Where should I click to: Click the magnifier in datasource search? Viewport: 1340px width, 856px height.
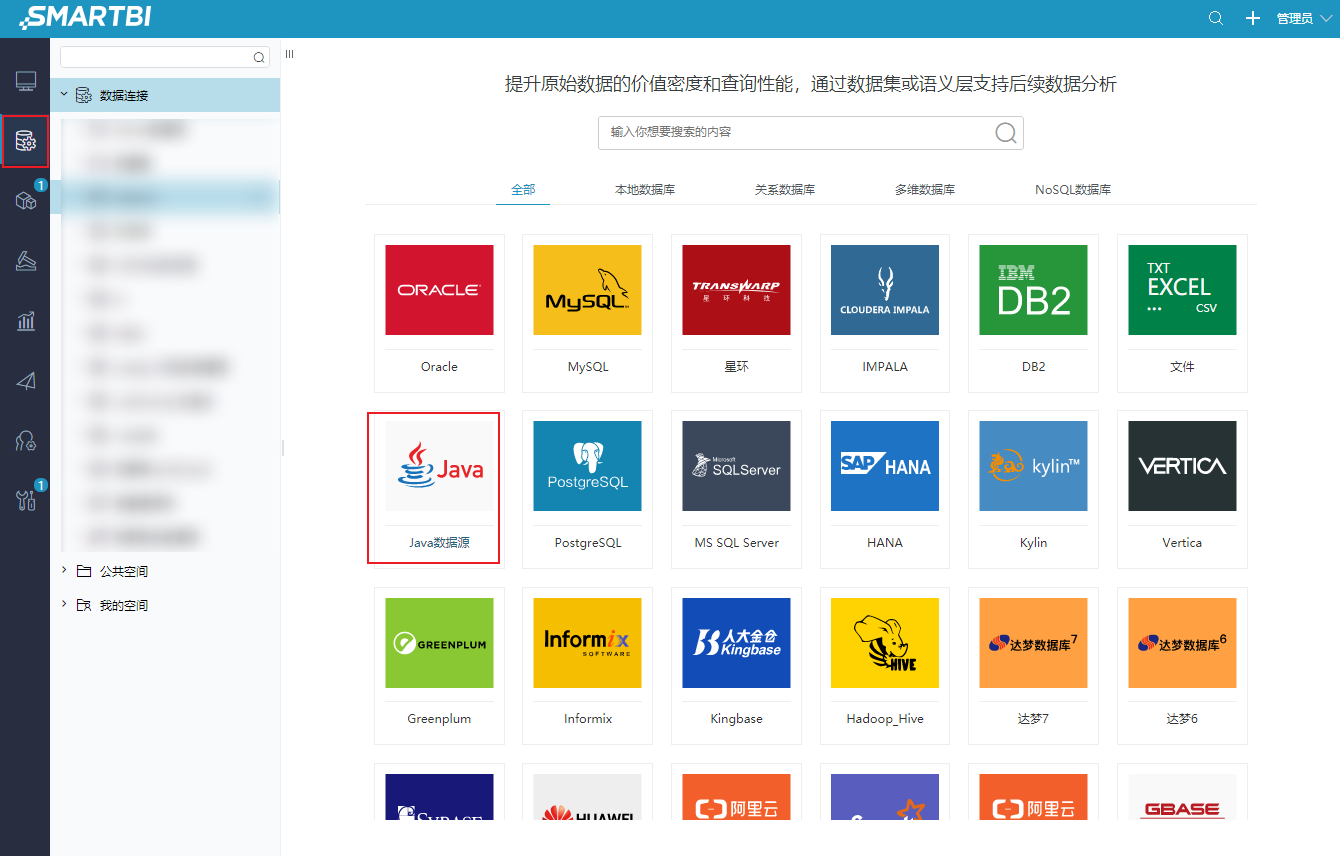tap(1006, 133)
